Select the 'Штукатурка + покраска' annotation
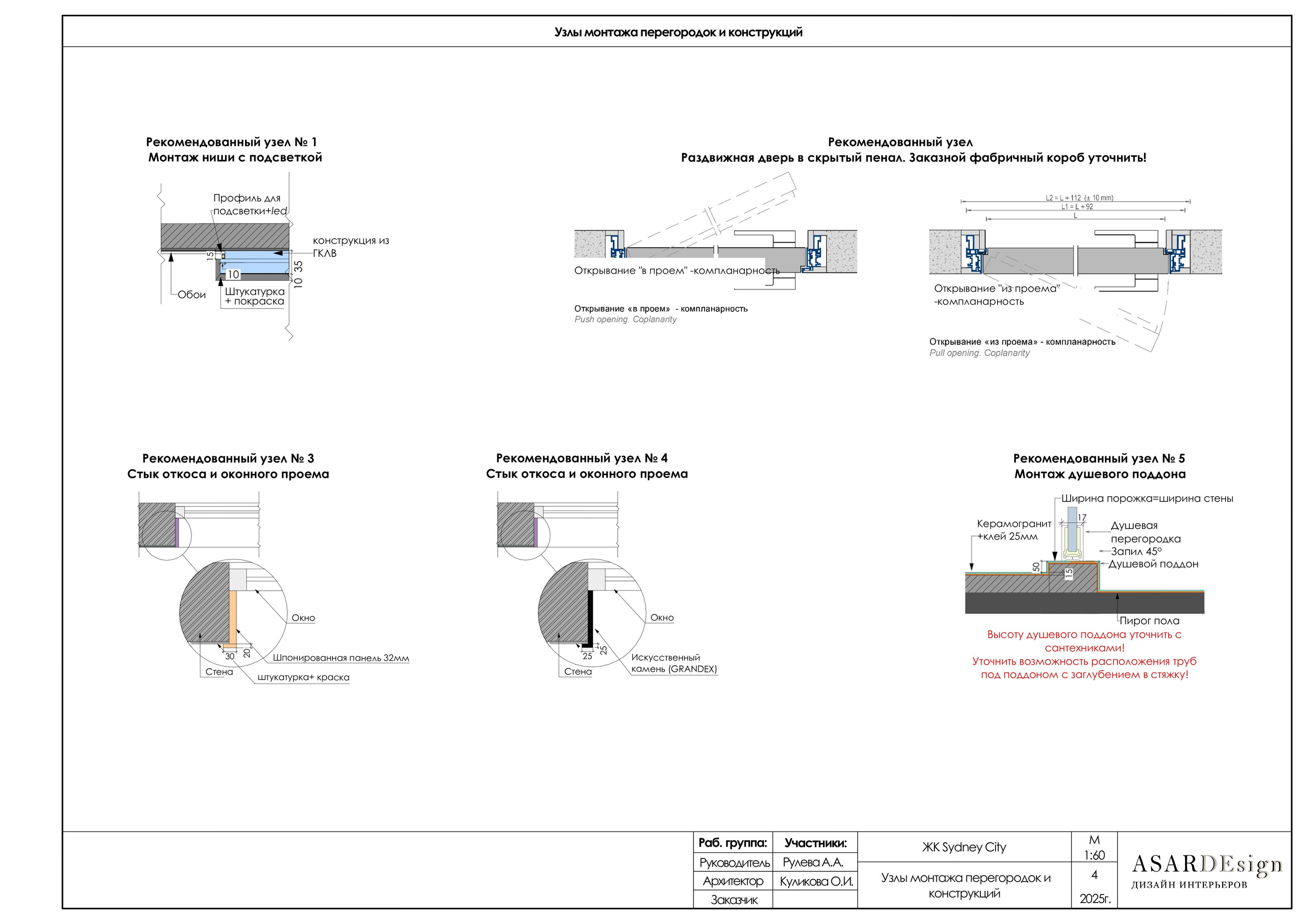The image size is (1307, 924). point(254,296)
